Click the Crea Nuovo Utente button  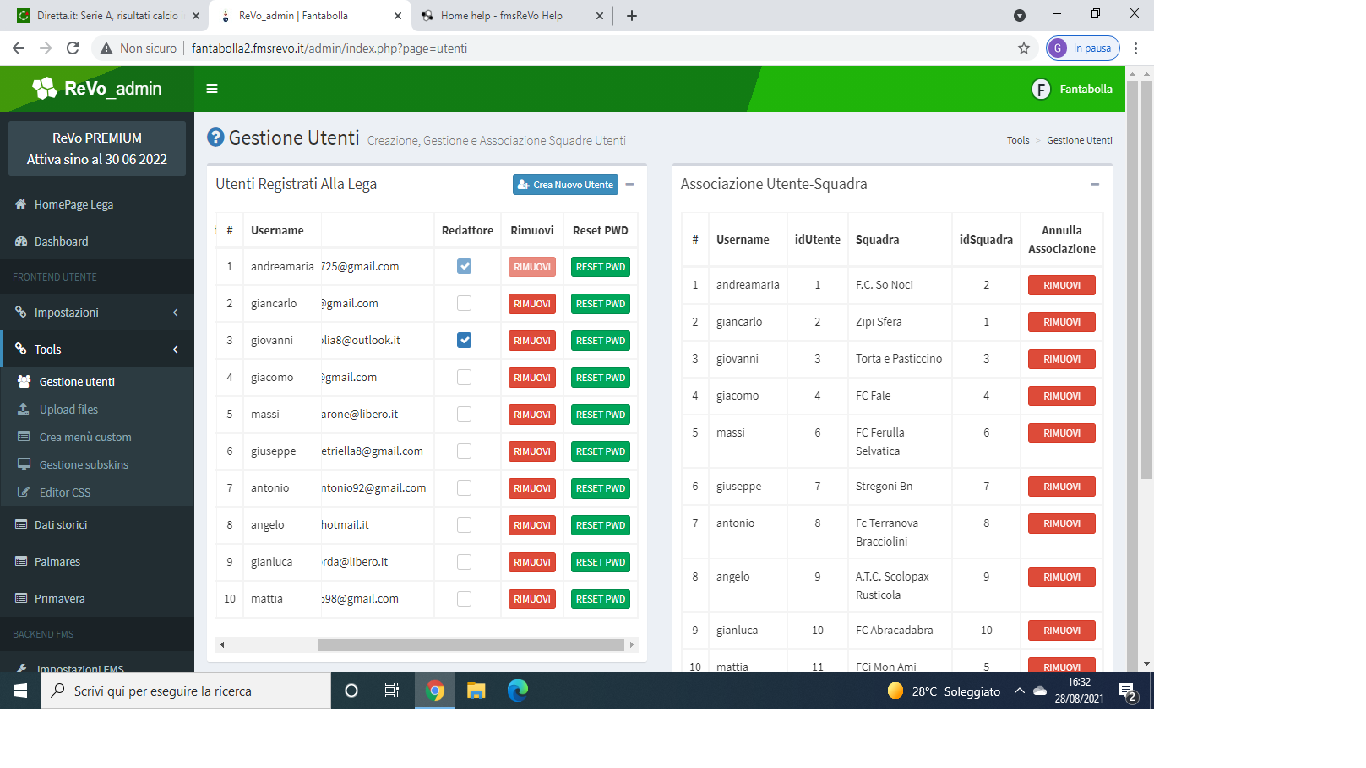click(565, 185)
